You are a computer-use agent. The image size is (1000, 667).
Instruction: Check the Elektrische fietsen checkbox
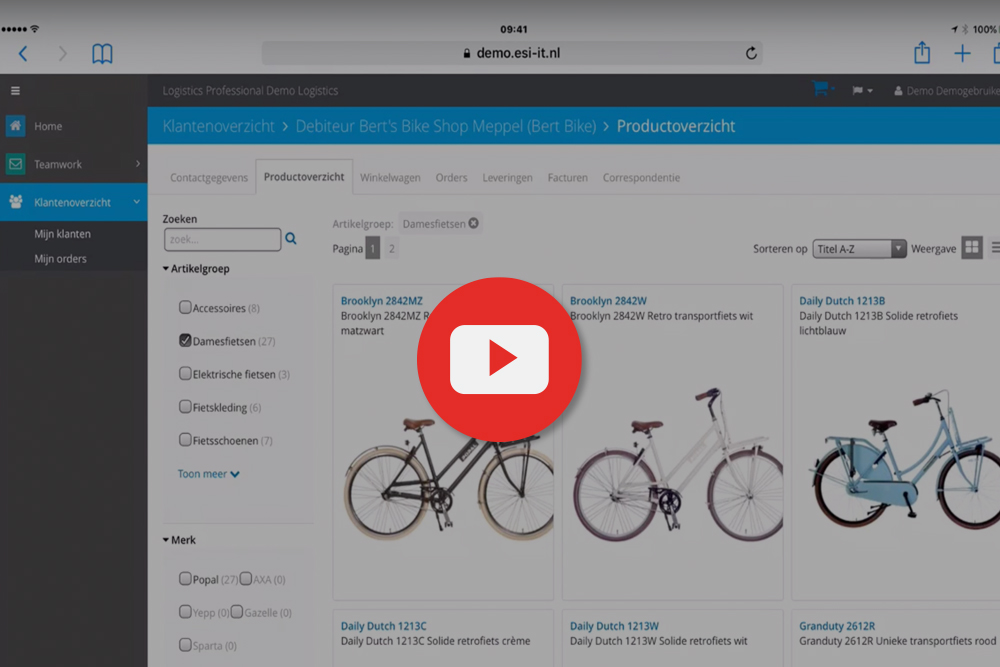point(185,374)
